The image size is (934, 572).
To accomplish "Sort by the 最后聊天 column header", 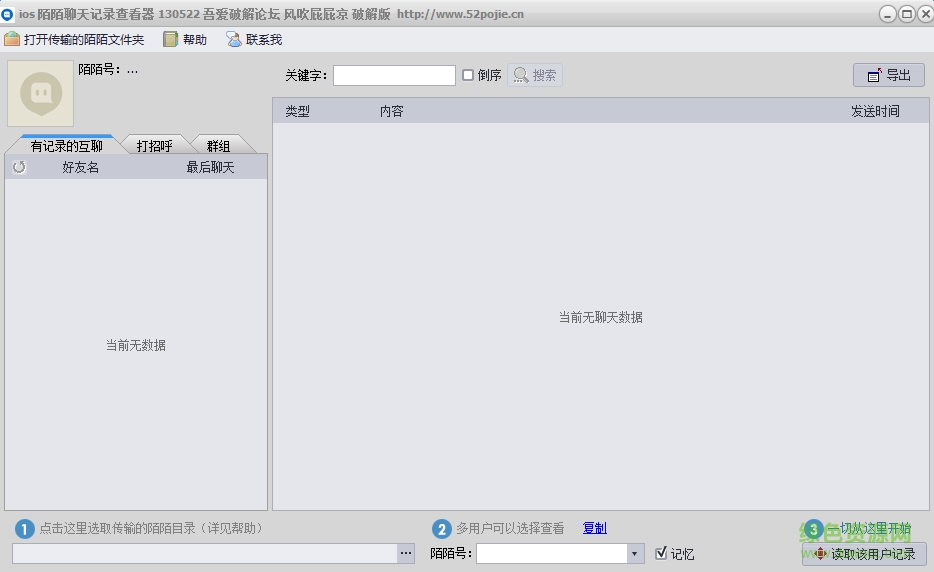I will point(210,167).
